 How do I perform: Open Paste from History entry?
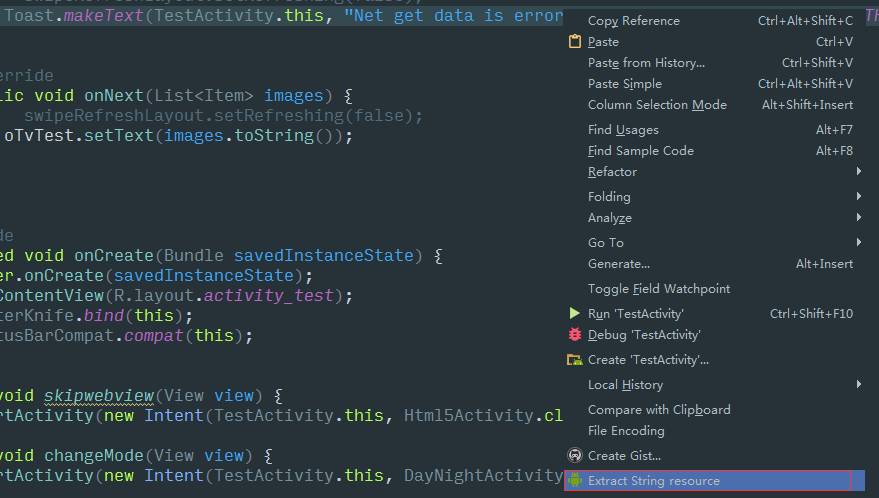[714, 63]
